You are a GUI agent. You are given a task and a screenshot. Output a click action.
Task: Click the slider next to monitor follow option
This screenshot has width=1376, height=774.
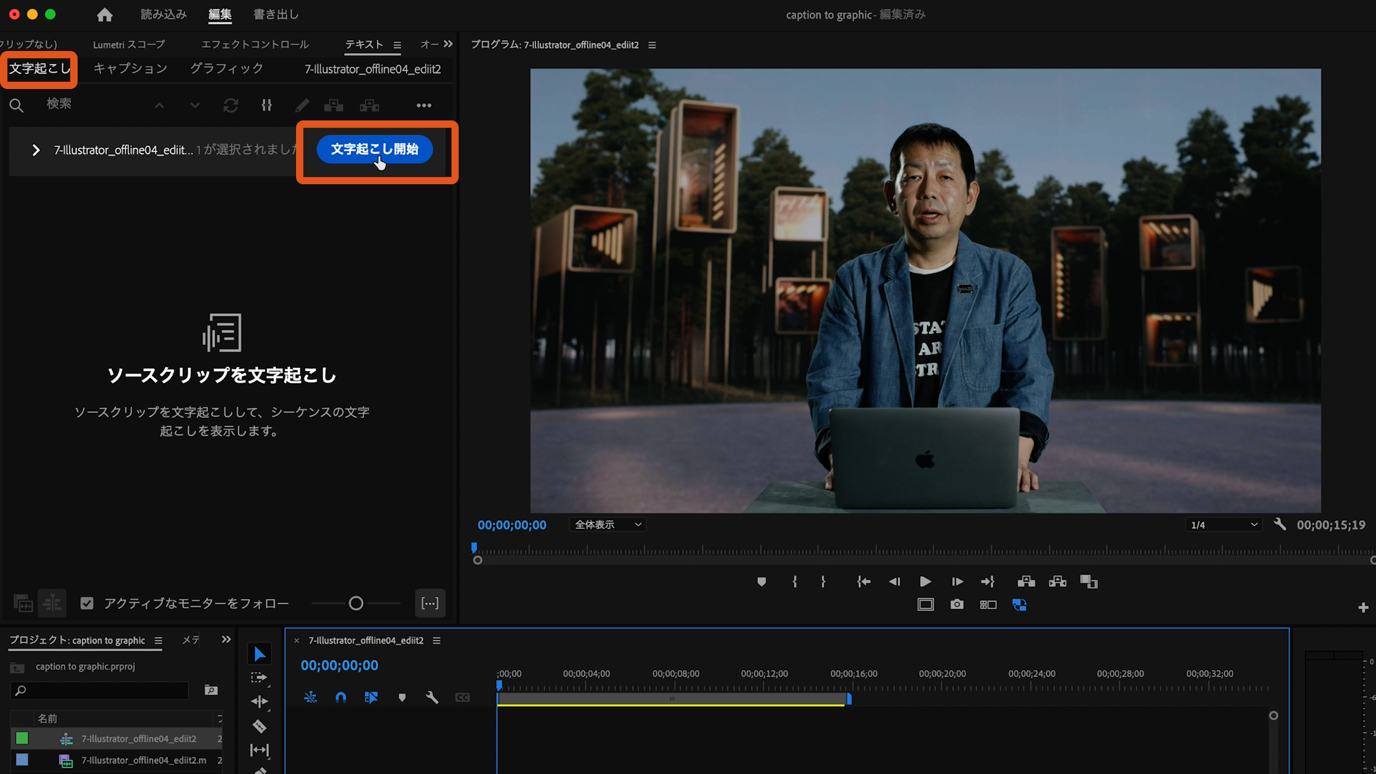point(356,603)
